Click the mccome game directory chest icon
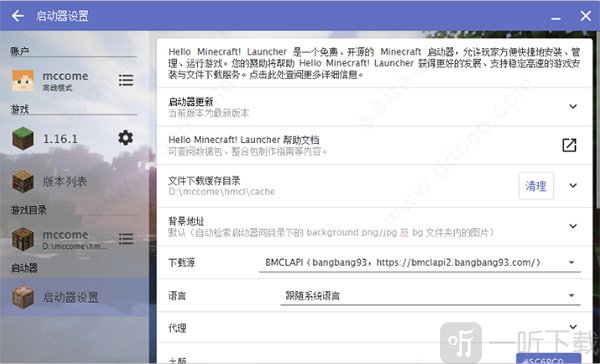 pos(23,239)
